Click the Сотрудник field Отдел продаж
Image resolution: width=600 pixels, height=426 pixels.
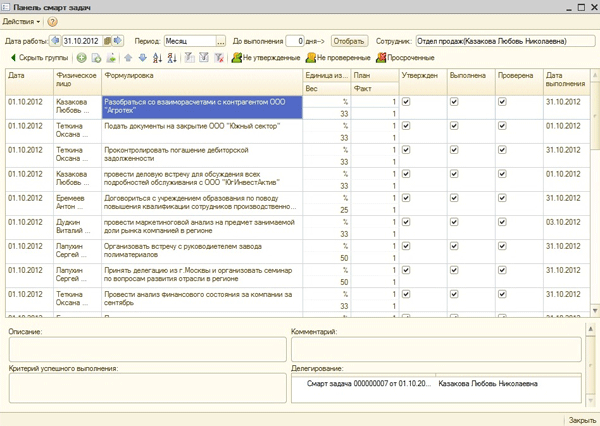click(x=505, y=41)
